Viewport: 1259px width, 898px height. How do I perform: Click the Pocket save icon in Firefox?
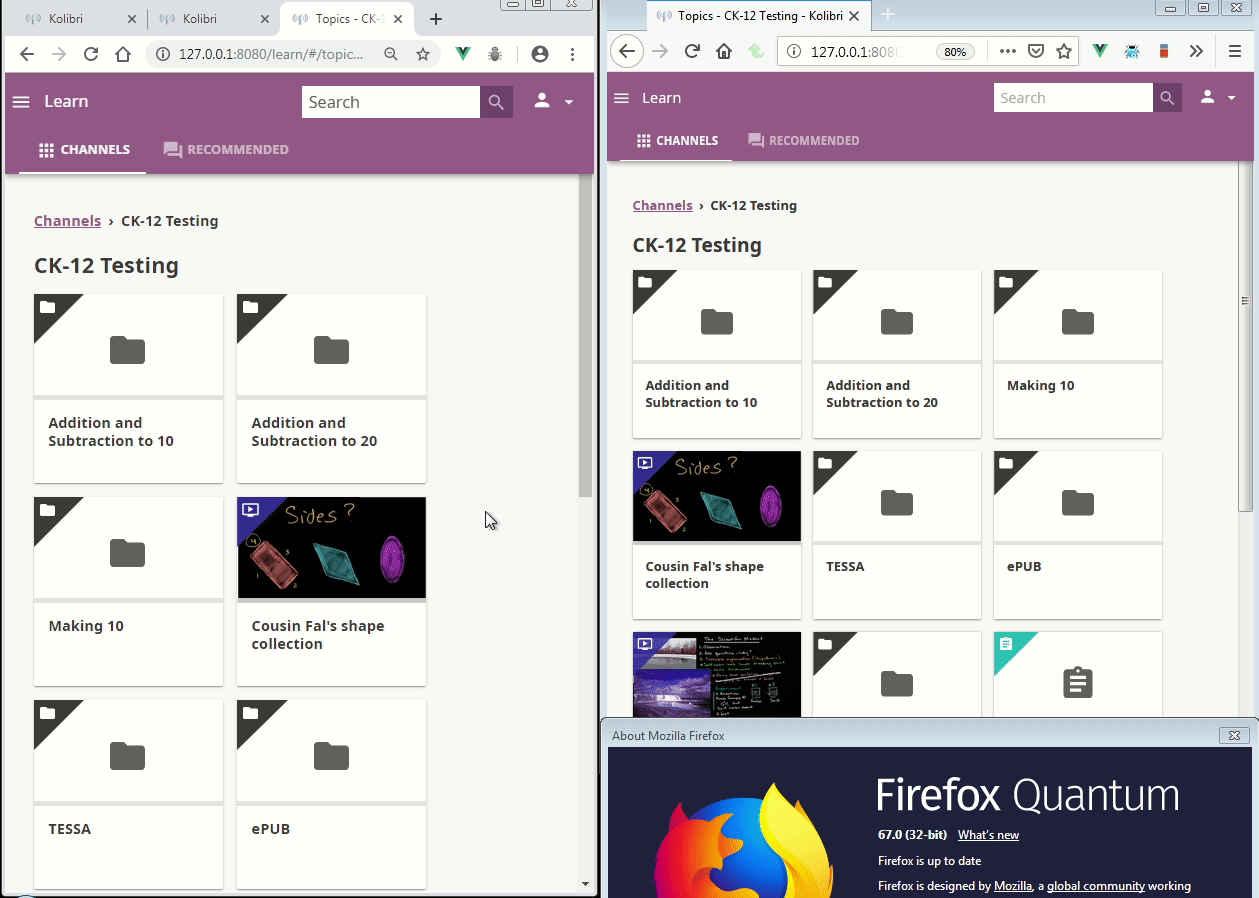pyautogui.click(x=1036, y=51)
